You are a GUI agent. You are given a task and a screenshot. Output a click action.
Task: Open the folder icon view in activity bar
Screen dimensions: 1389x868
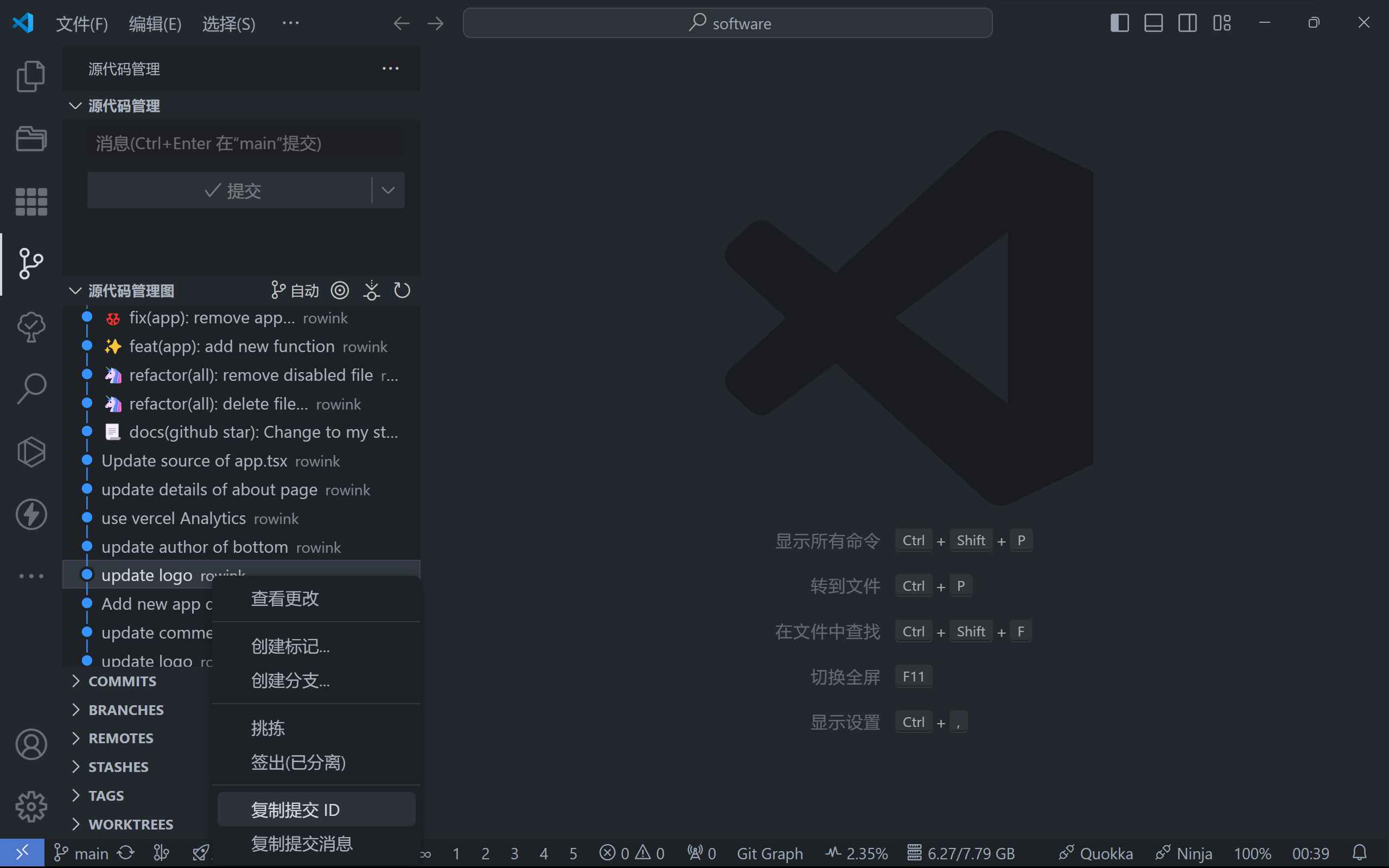pos(31,138)
